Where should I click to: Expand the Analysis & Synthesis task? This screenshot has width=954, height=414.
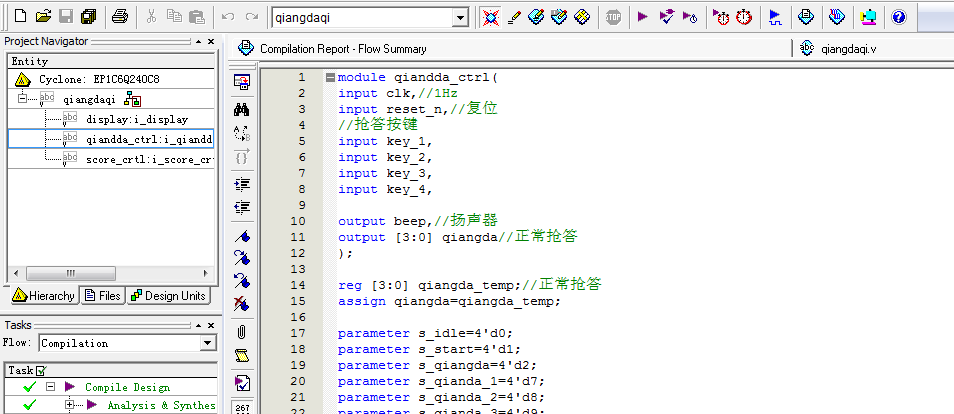coord(70,405)
